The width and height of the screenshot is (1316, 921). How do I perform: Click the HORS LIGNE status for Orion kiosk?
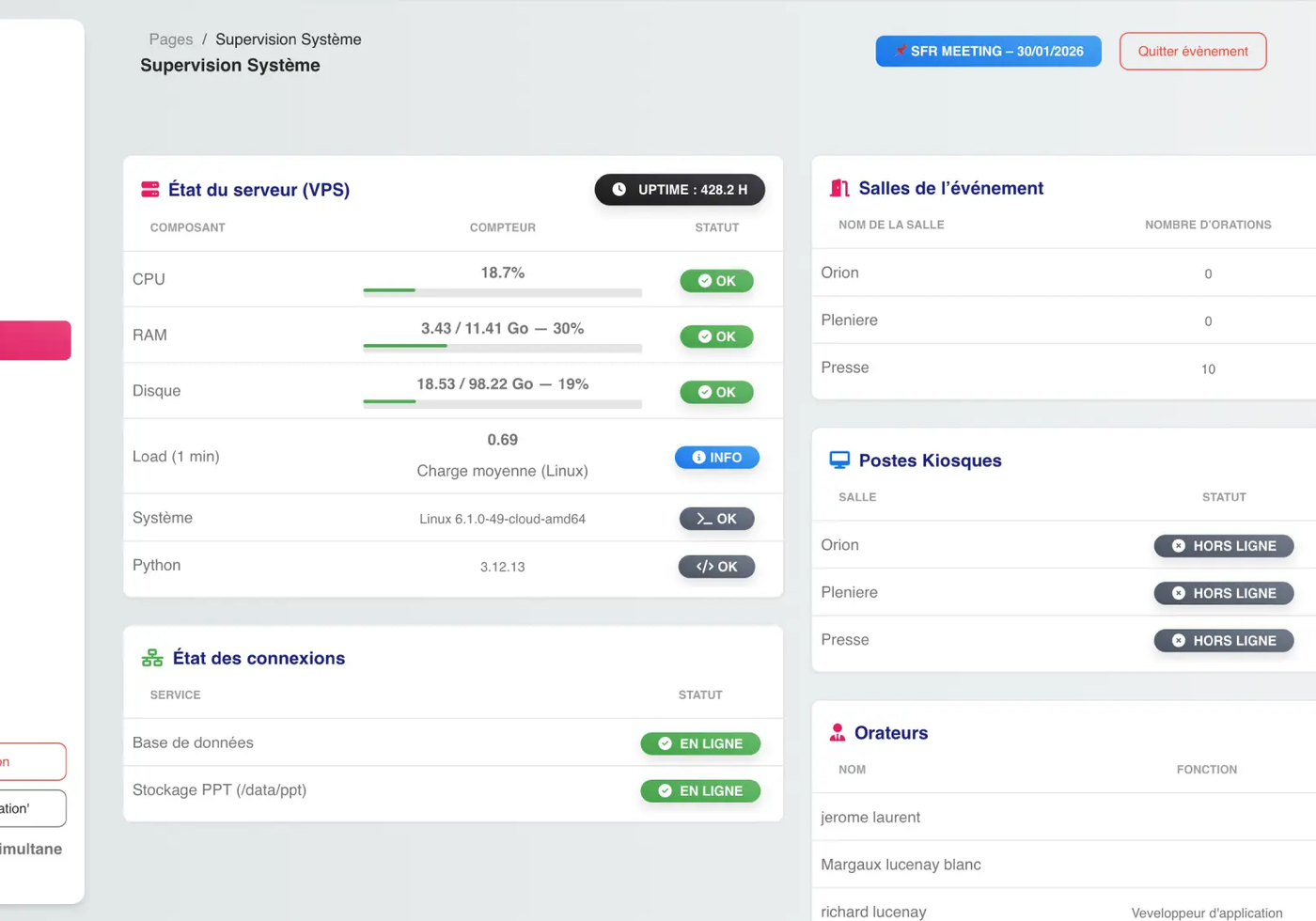coord(1224,546)
